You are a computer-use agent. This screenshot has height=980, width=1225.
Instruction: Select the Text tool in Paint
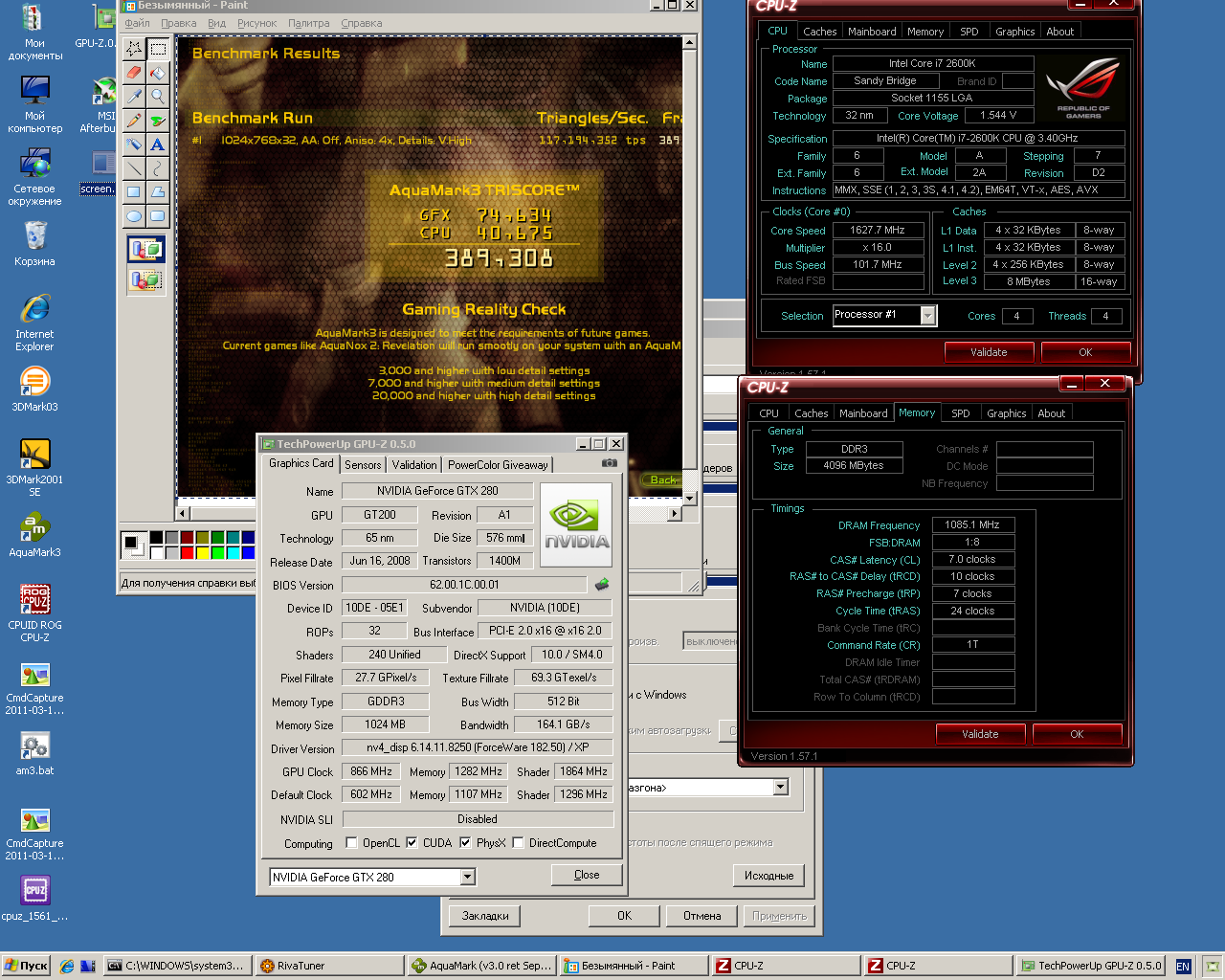click(x=158, y=144)
